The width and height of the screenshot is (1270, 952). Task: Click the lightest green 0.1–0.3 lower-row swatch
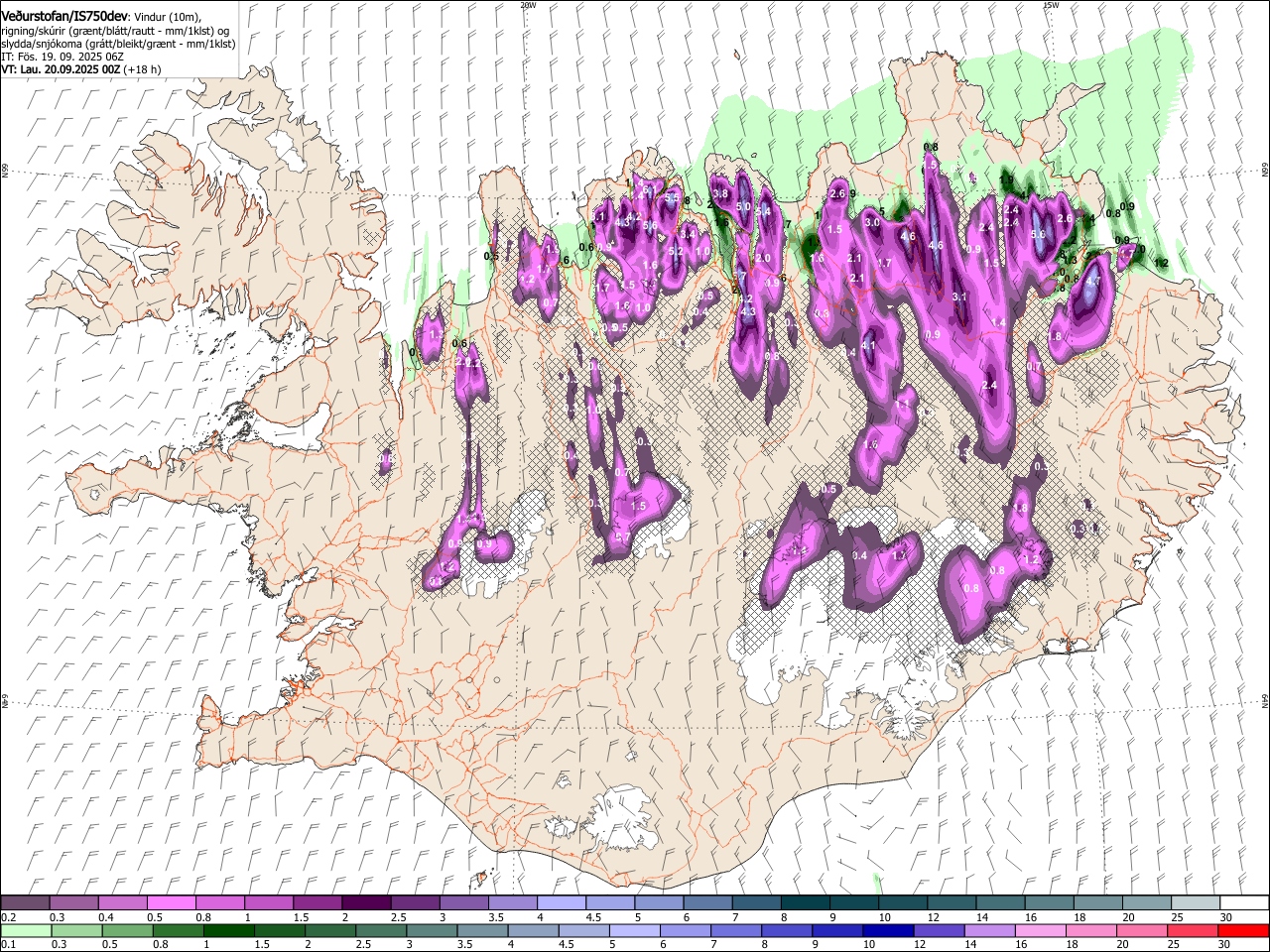pos(26,930)
